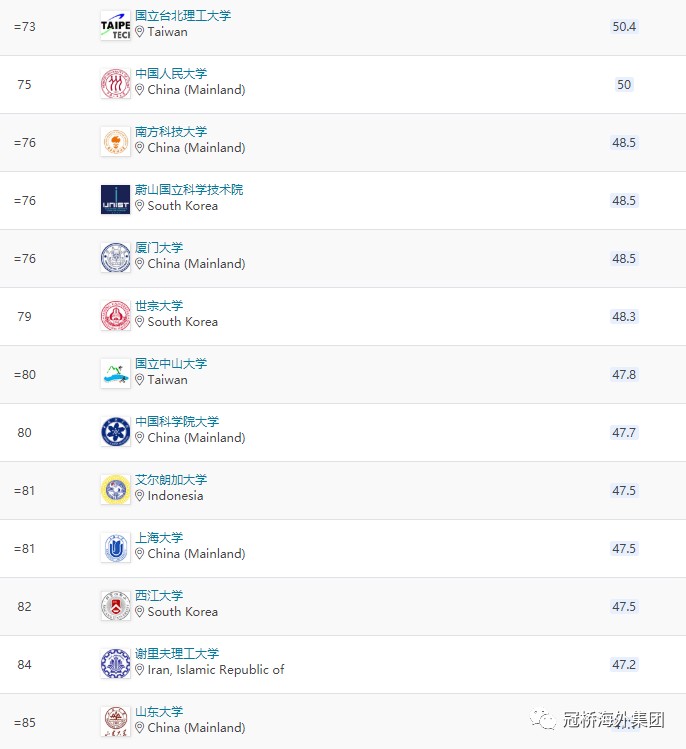Click the 50.4 score for Taipei Tech

point(624,27)
